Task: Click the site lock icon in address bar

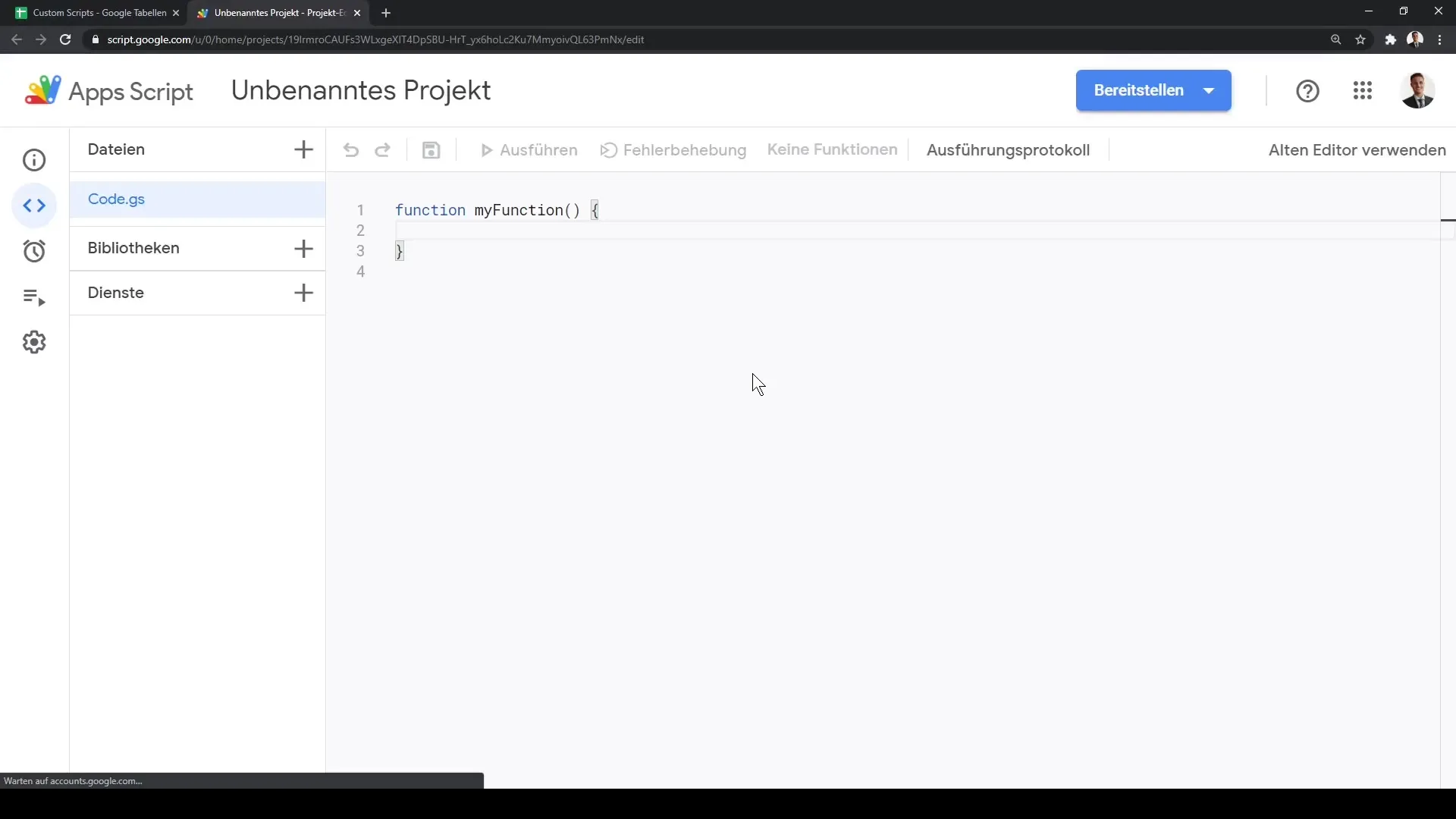Action: click(95, 39)
